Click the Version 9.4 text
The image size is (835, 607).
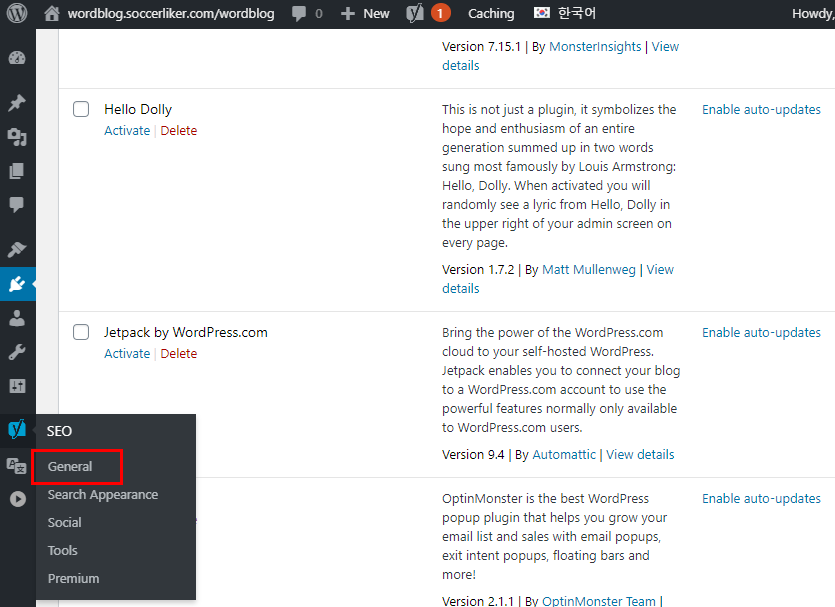pyautogui.click(x=473, y=455)
